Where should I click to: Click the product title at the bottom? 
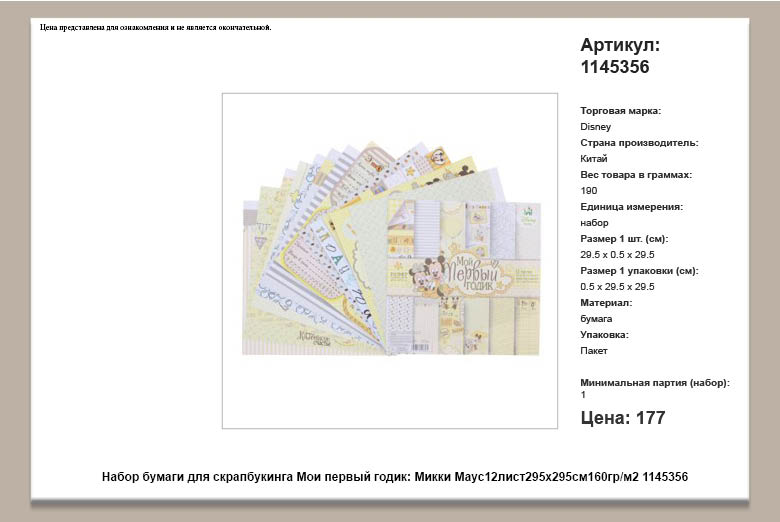(395, 477)
